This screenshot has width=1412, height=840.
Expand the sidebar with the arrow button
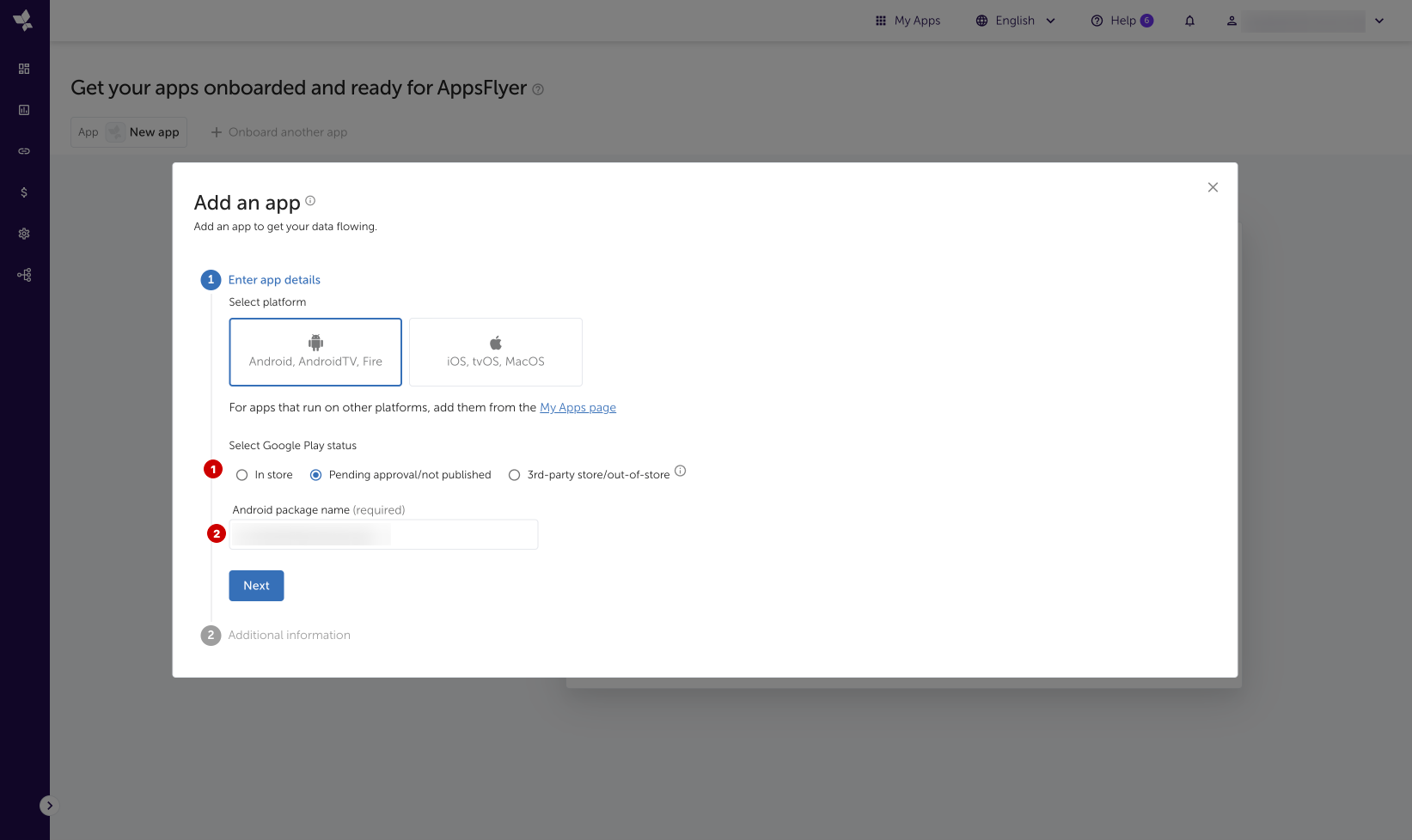pos(49,806)
